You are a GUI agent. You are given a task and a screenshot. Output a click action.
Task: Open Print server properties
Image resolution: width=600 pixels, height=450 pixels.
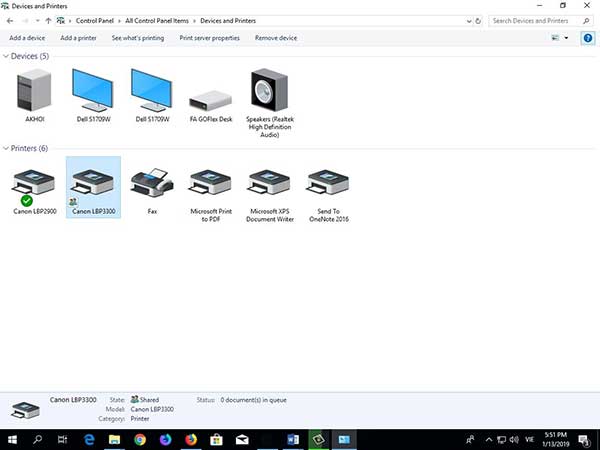click(x=210, y=38)
